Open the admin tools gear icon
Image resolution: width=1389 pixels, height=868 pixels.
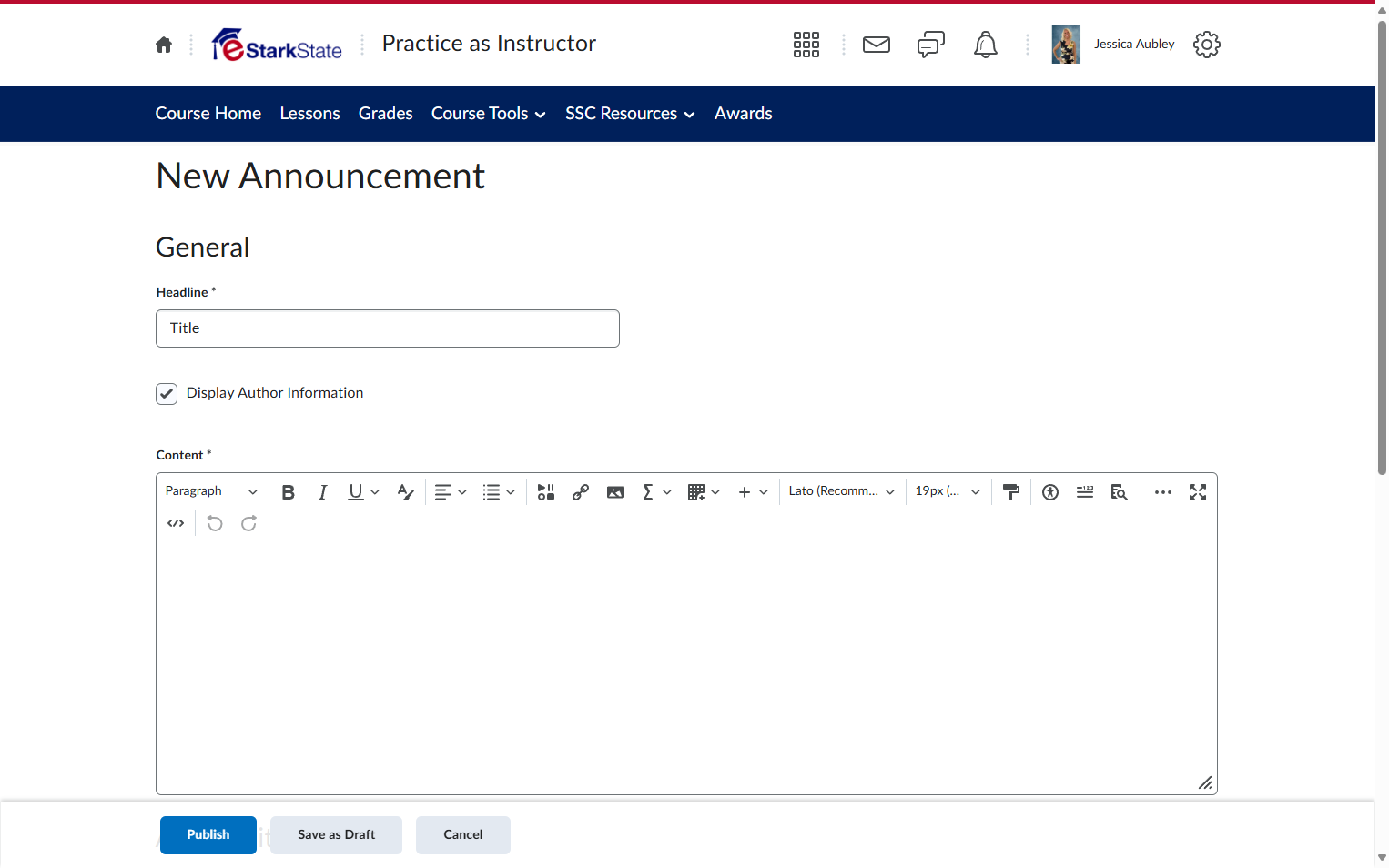click(1207, 45)
